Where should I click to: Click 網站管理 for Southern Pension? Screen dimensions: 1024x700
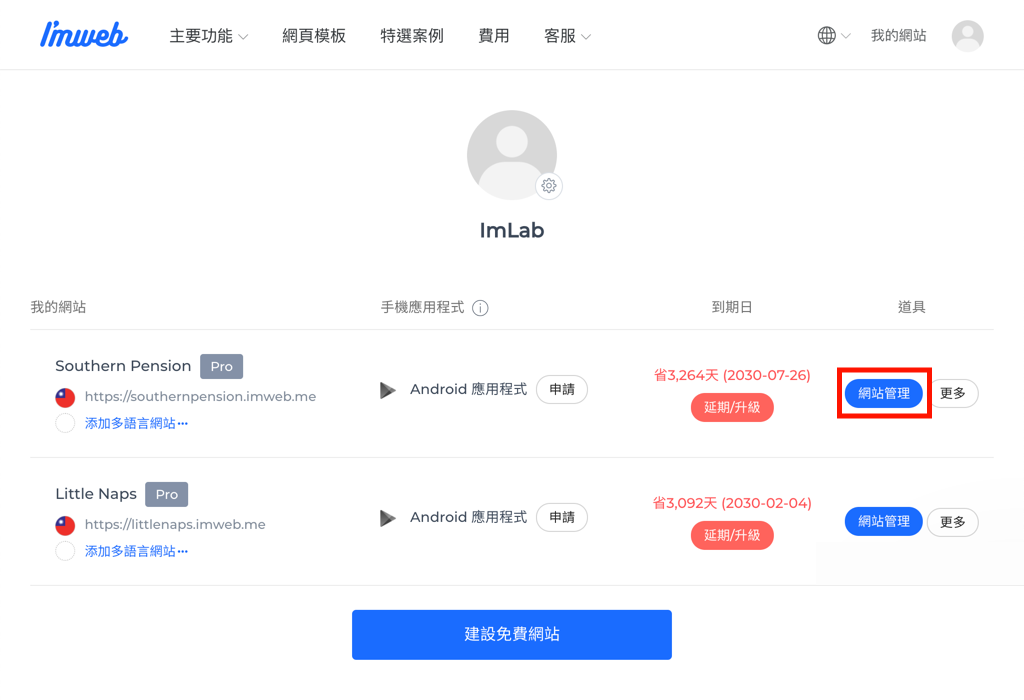pos(884,393)
